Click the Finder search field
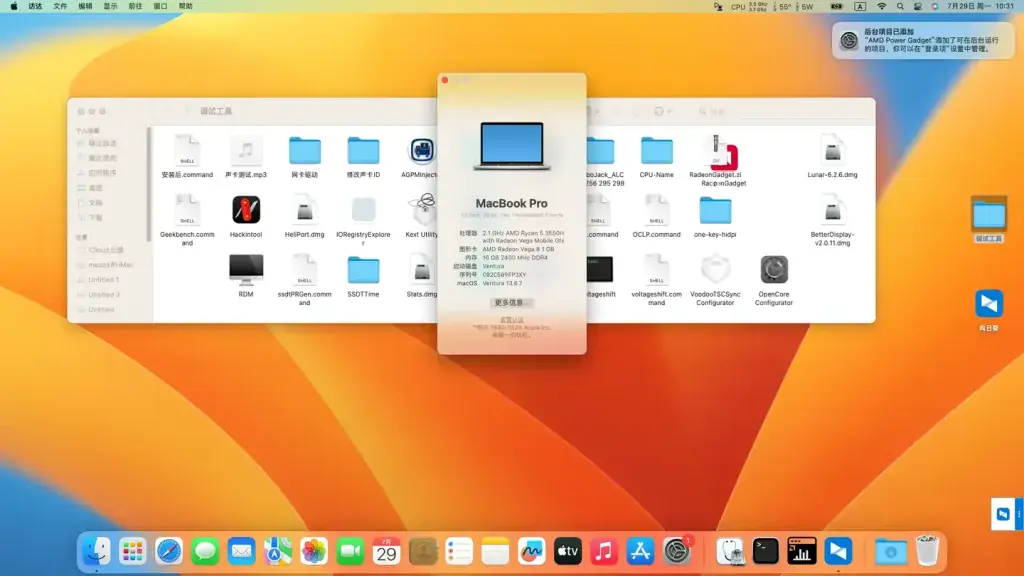This screenshot has width=1024, height=576. tap(784, 112)
